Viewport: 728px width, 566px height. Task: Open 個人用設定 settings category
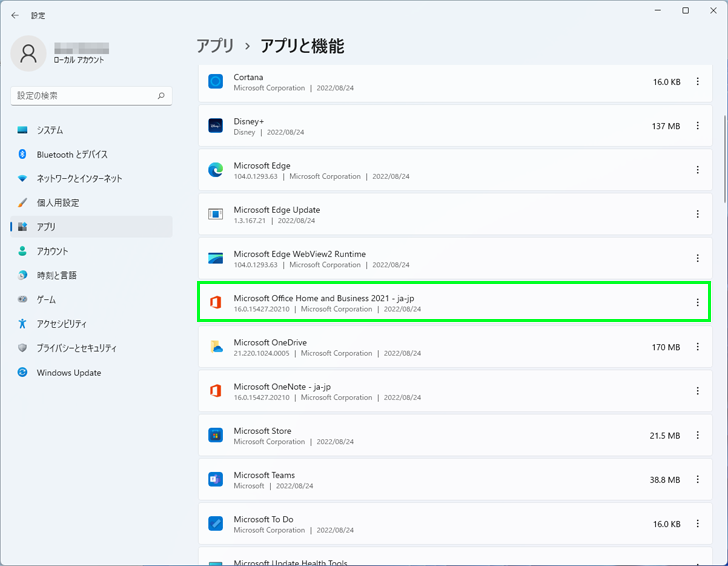point(91,202)
